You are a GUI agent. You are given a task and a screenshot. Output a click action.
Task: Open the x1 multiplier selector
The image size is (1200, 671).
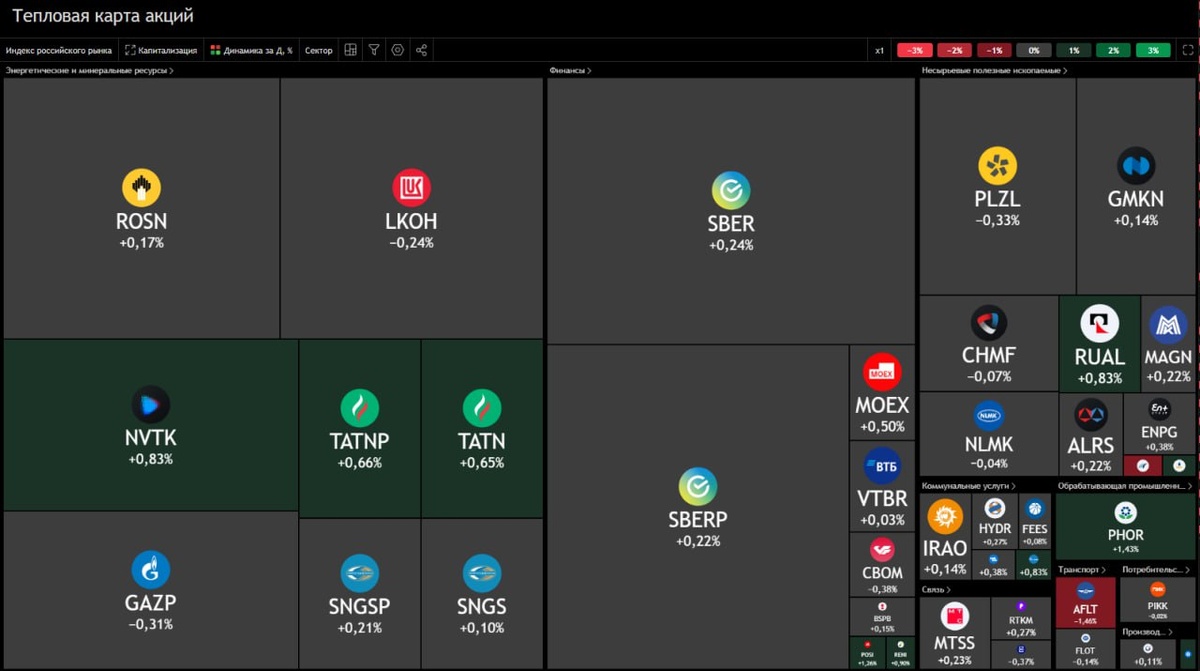click(x=879, y=50)
